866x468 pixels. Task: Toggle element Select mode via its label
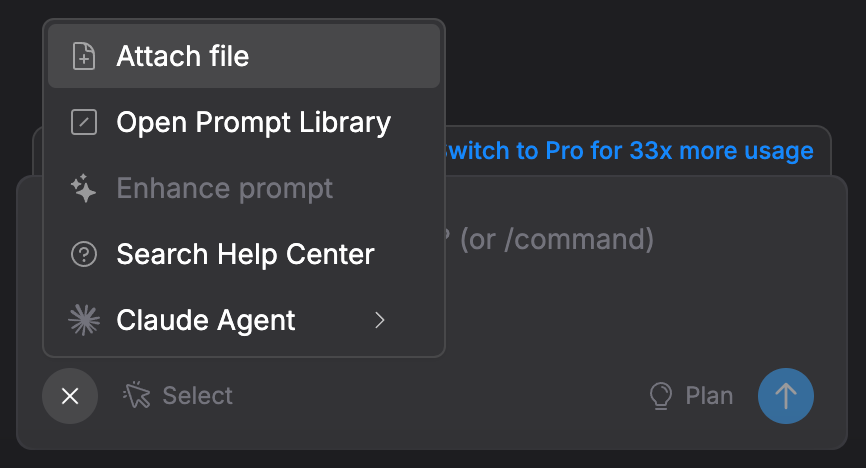point(198,396)
